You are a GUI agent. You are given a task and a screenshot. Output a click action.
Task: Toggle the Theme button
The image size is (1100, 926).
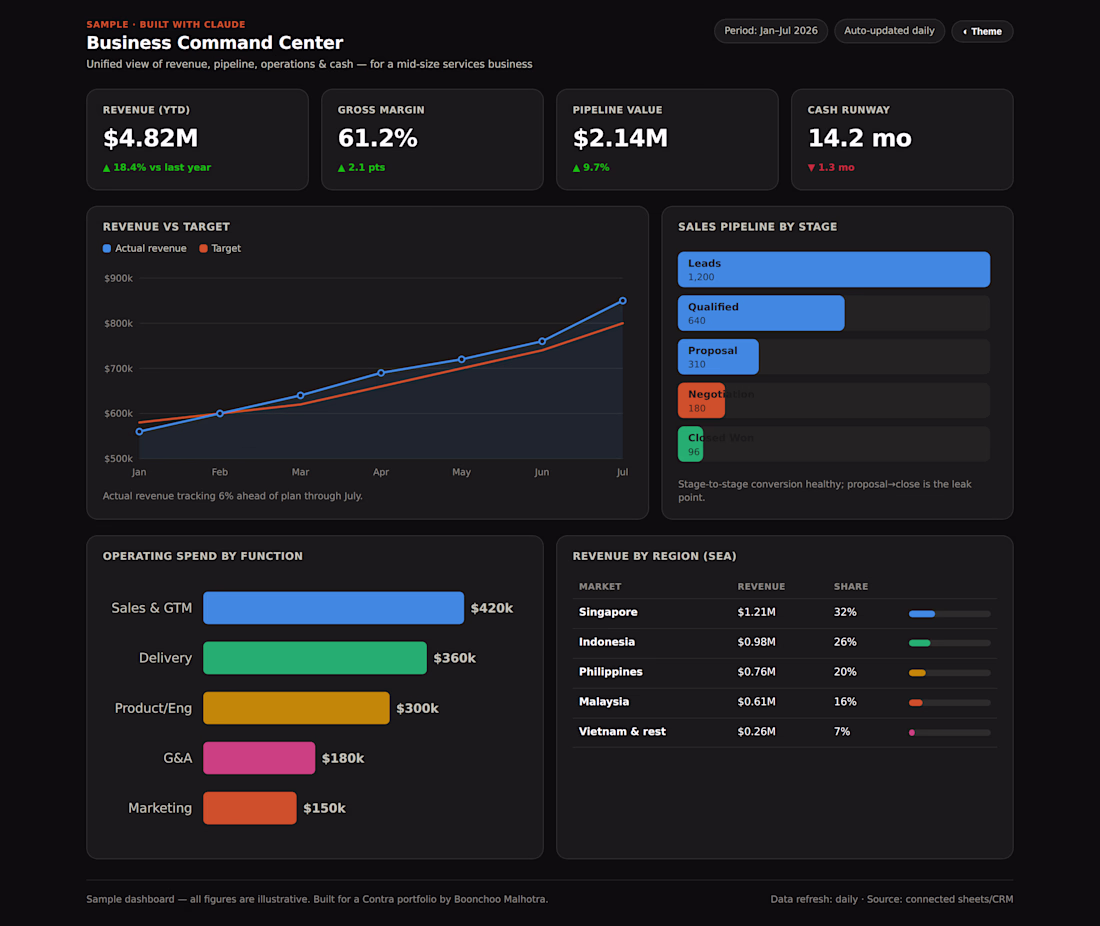pos(981,31)
